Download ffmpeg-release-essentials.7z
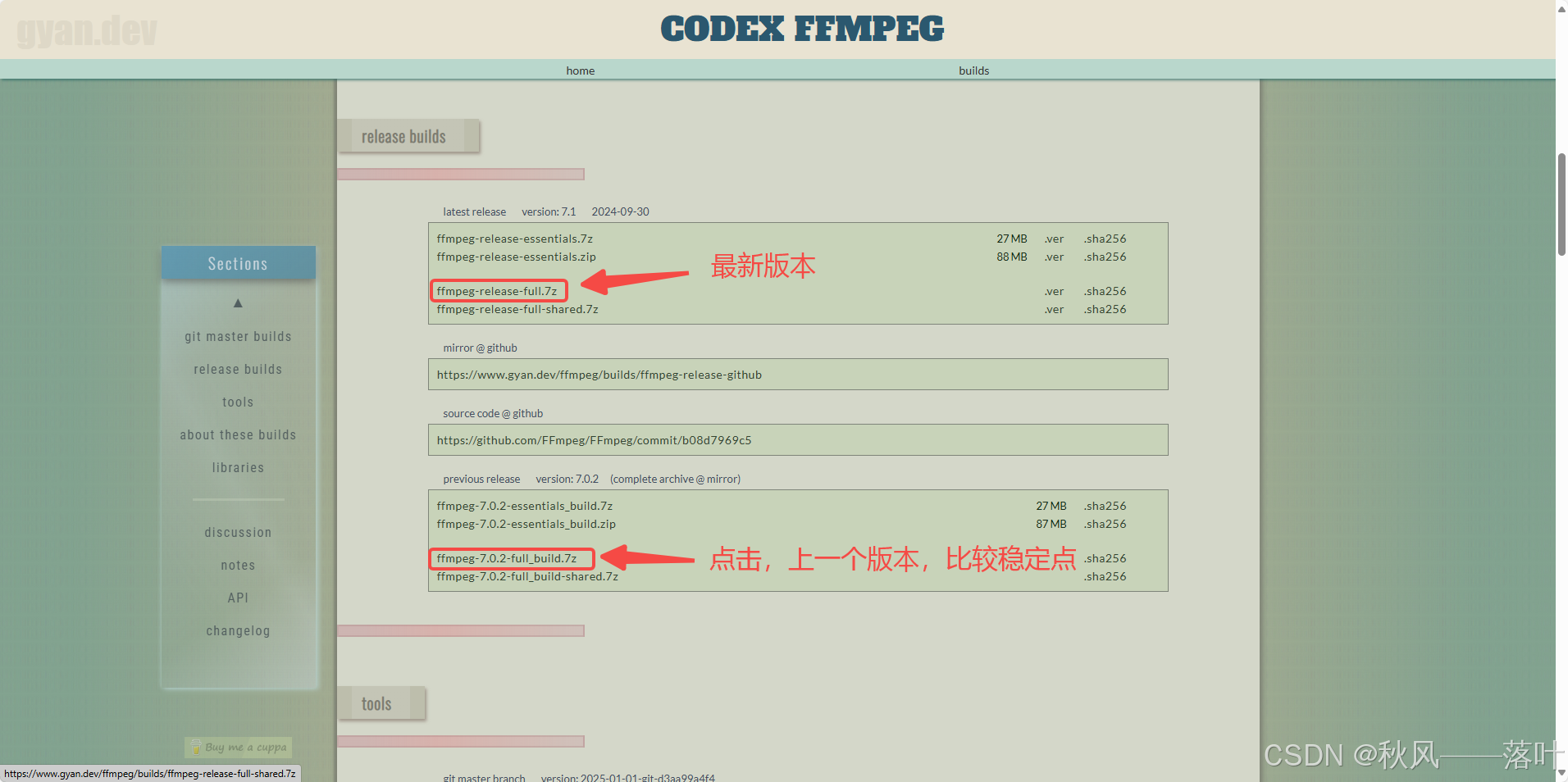Viewport: 1568px width, 782px height. point(514,239)
